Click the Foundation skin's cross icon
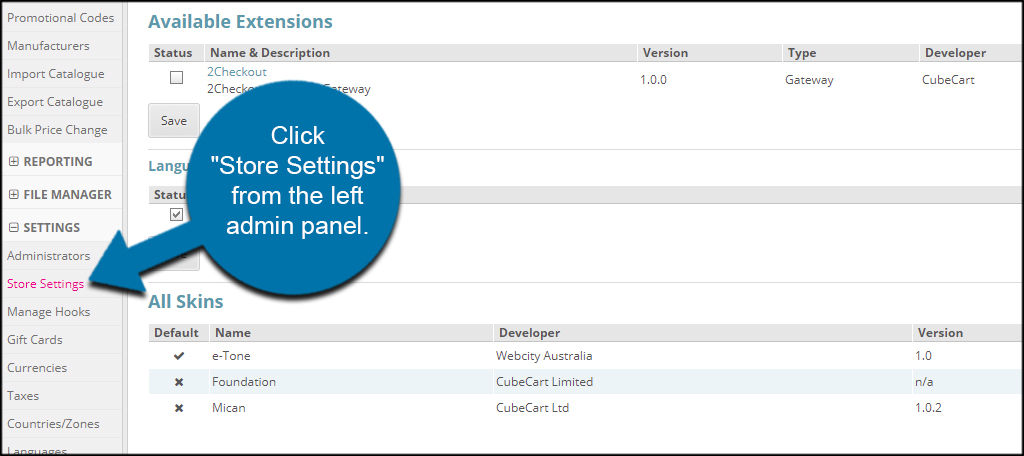Screen dimensions: 1024x456 (x=178, y=382)
